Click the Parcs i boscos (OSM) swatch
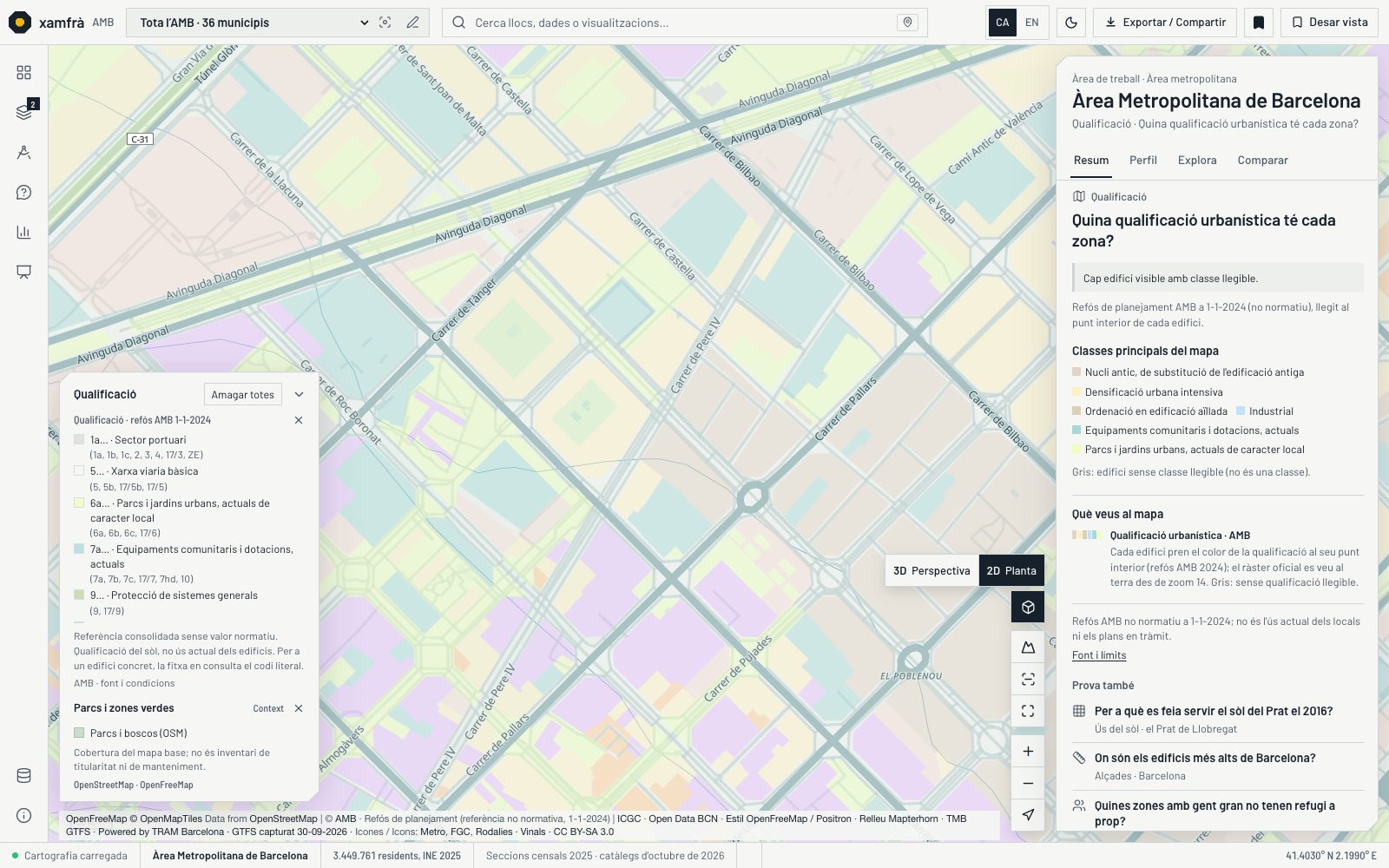1389x868 pixels. tap(79, 733)
